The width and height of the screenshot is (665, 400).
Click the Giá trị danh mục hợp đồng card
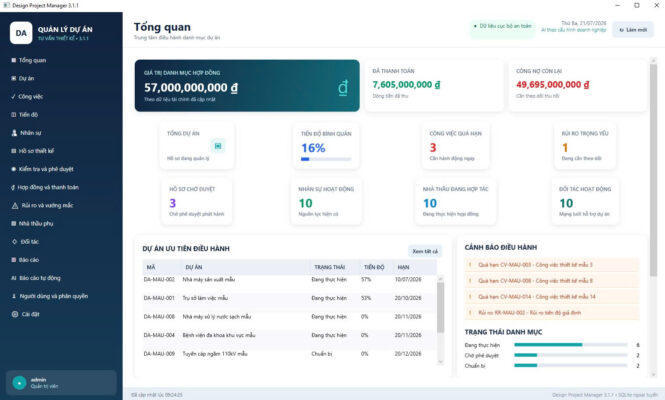click(x=247, y=86)
